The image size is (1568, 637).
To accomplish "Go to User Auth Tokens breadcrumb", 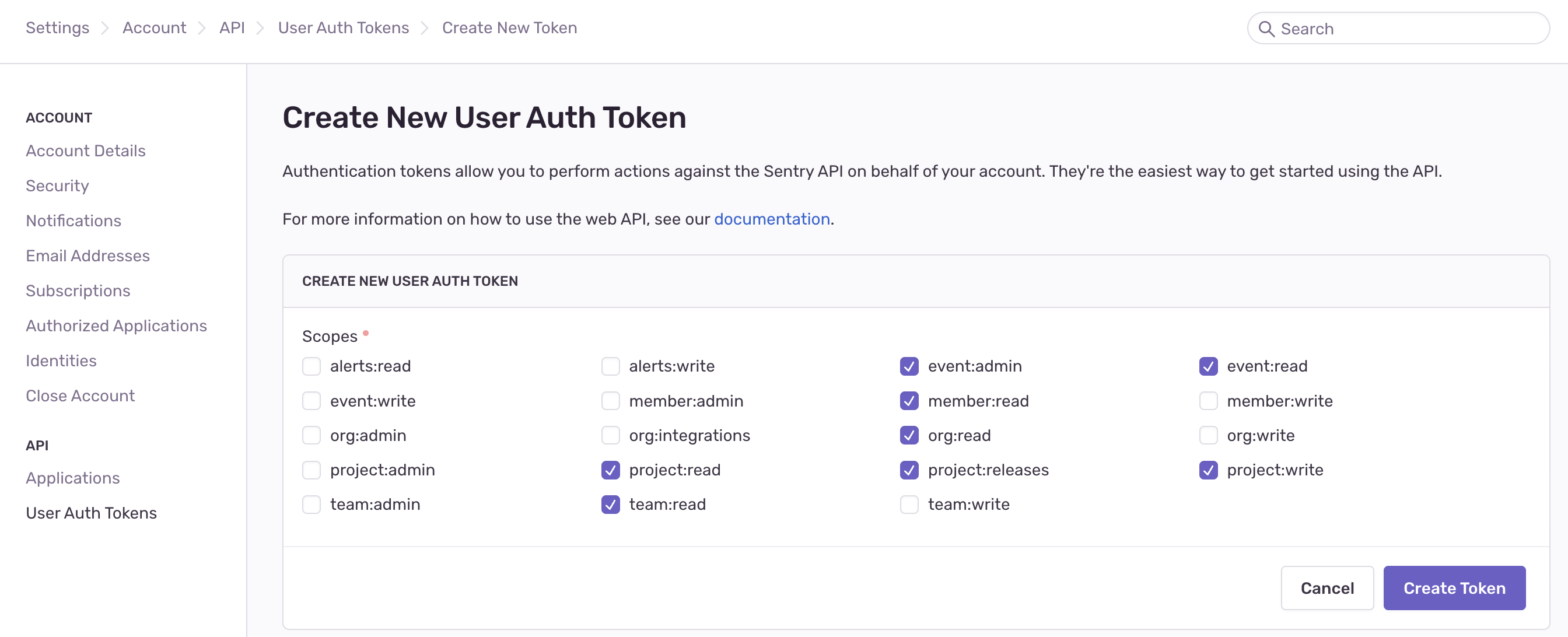I will pos(344,28).
